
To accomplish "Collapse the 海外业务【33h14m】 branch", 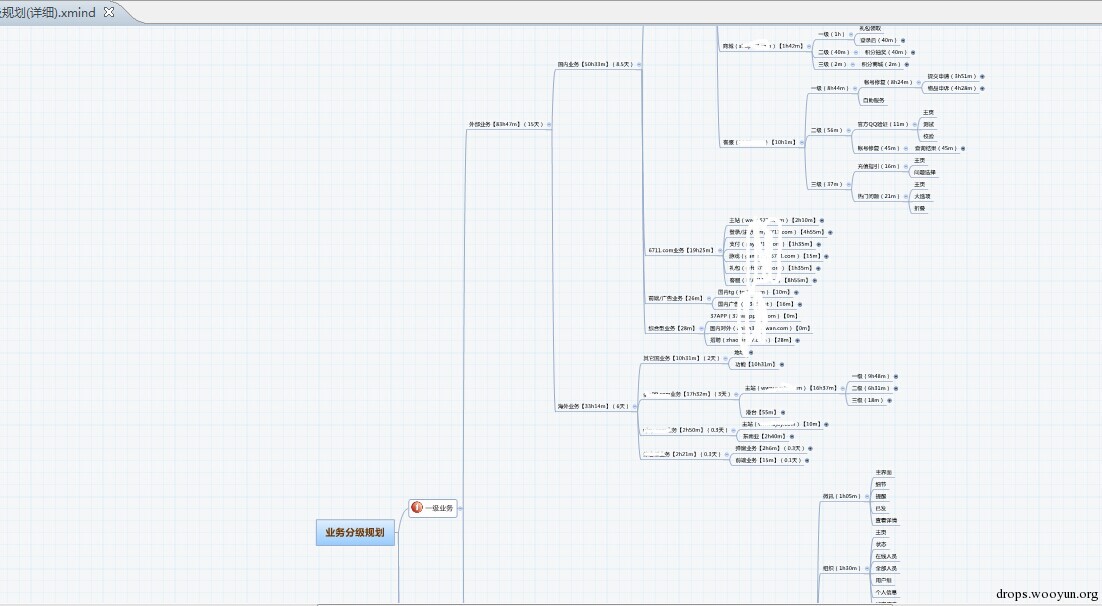I will (635, 406).
